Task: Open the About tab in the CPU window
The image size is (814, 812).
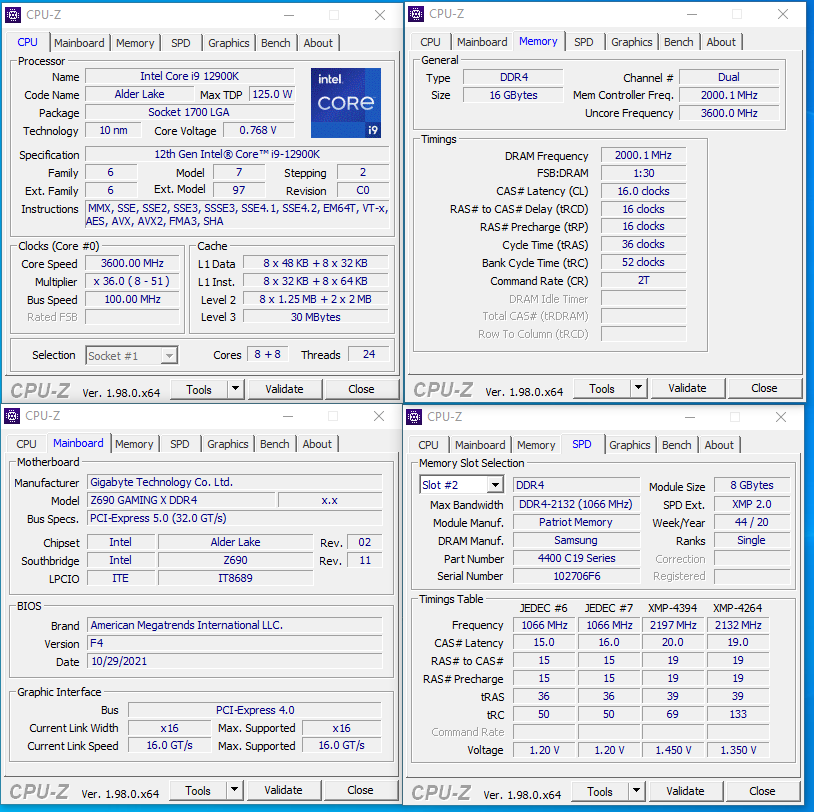Action: (318, 43)
